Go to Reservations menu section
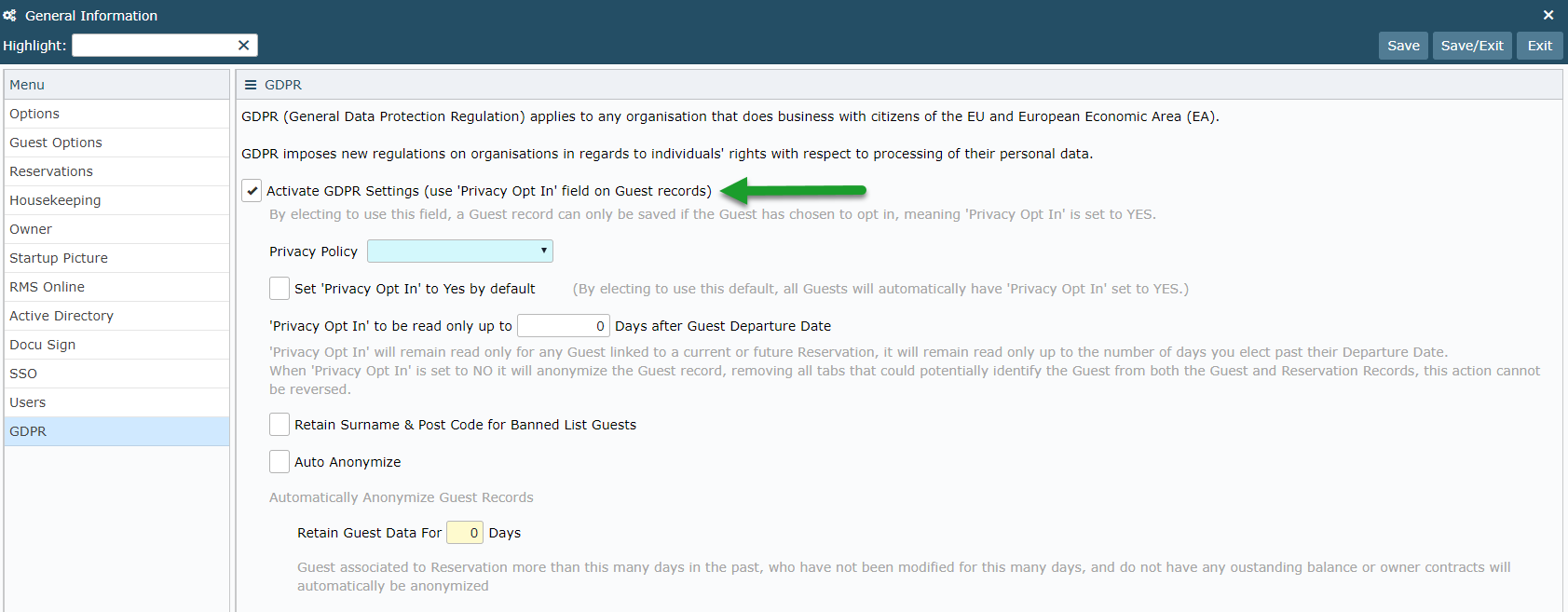Viewport: 1568px width, 612px height. pos(116,171)
